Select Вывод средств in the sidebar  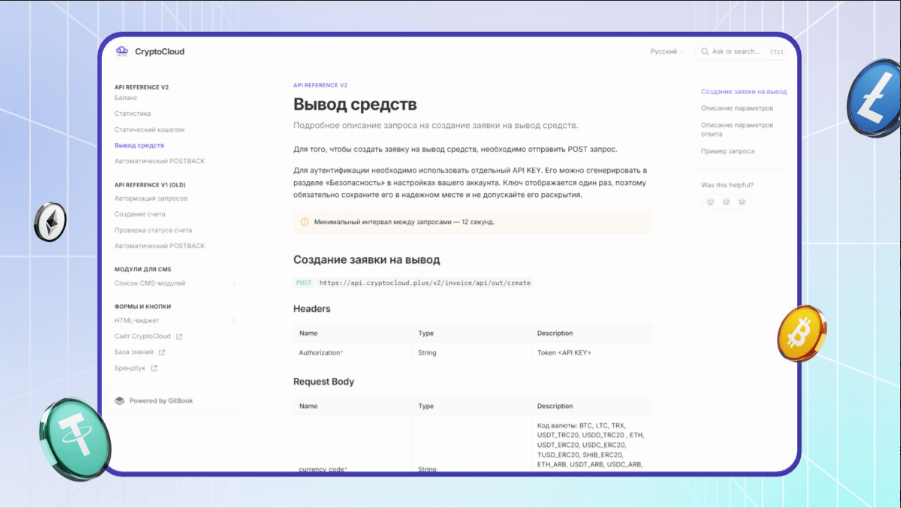(x=139, y=145)
